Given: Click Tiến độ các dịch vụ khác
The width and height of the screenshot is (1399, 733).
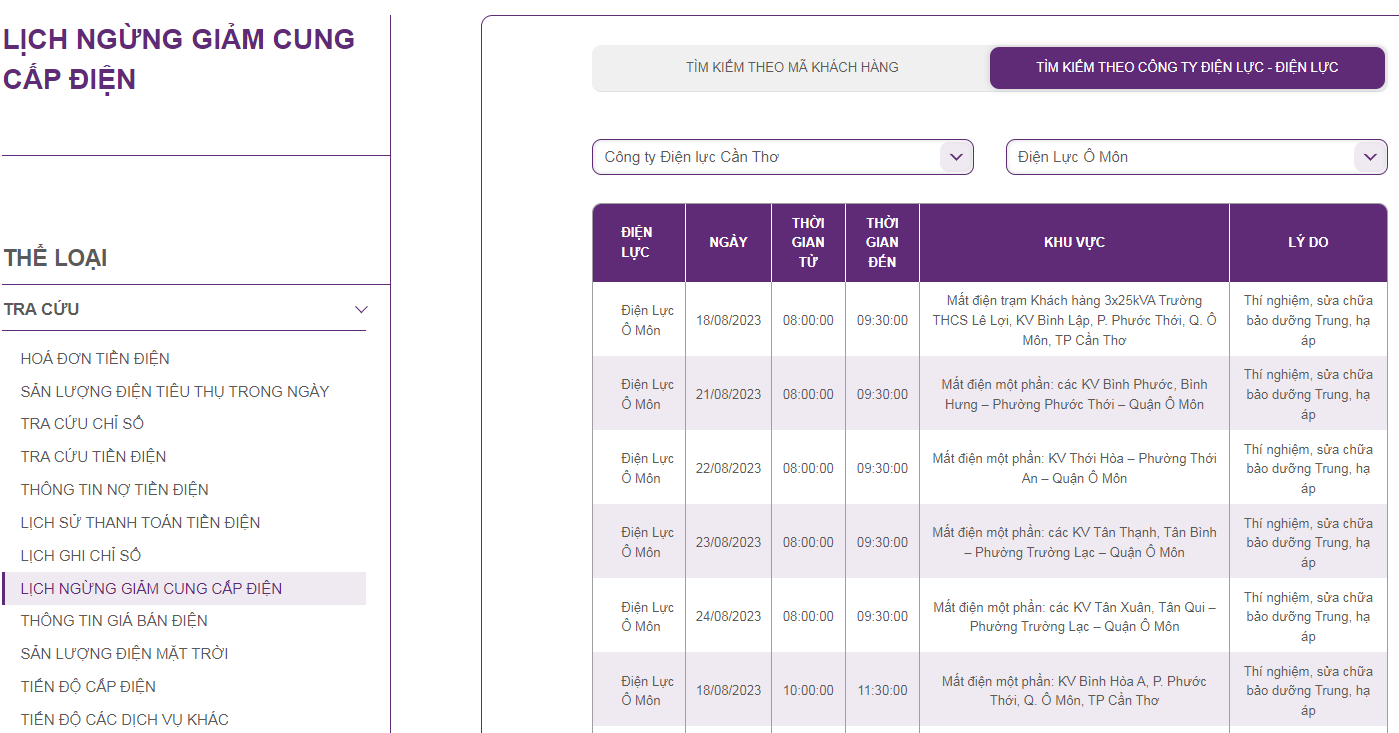Looking at the screenshot, I should (x=124, y=720).
